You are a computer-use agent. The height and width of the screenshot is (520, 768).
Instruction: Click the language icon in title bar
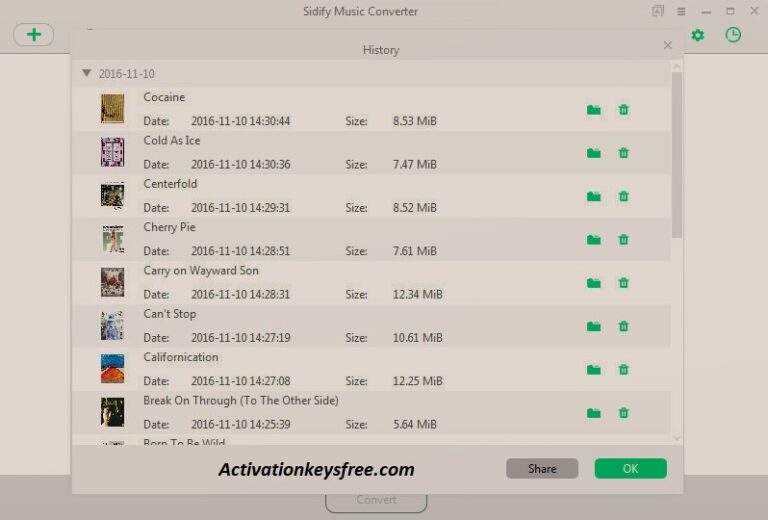(658, 11)
